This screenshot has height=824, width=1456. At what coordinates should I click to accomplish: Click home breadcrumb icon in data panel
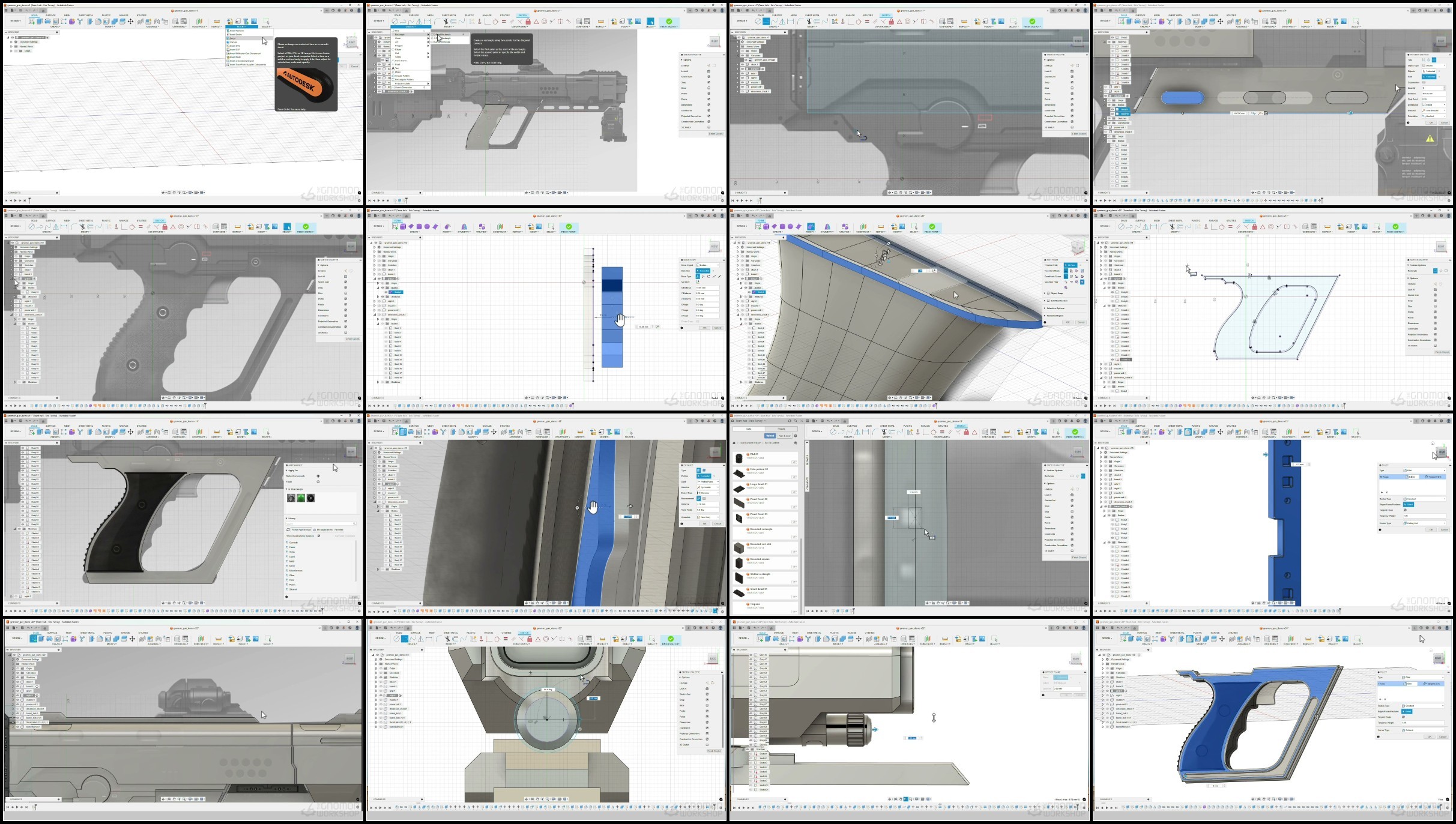(734, 443)
